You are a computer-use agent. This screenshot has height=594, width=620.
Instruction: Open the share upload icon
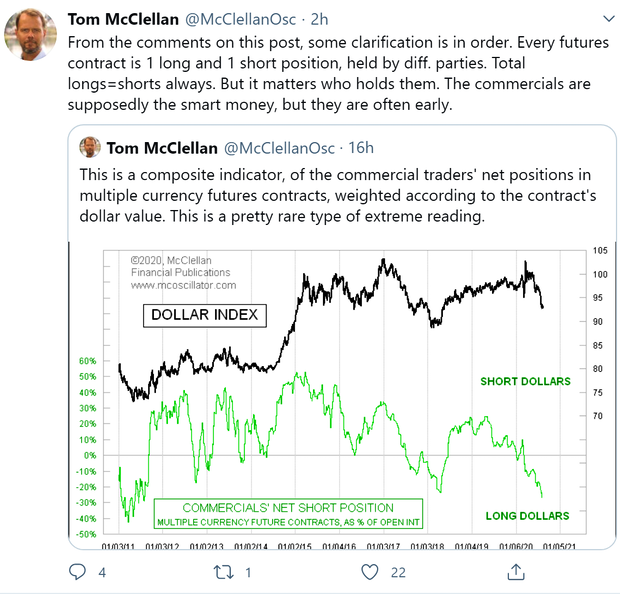click(x=516, y=572)
